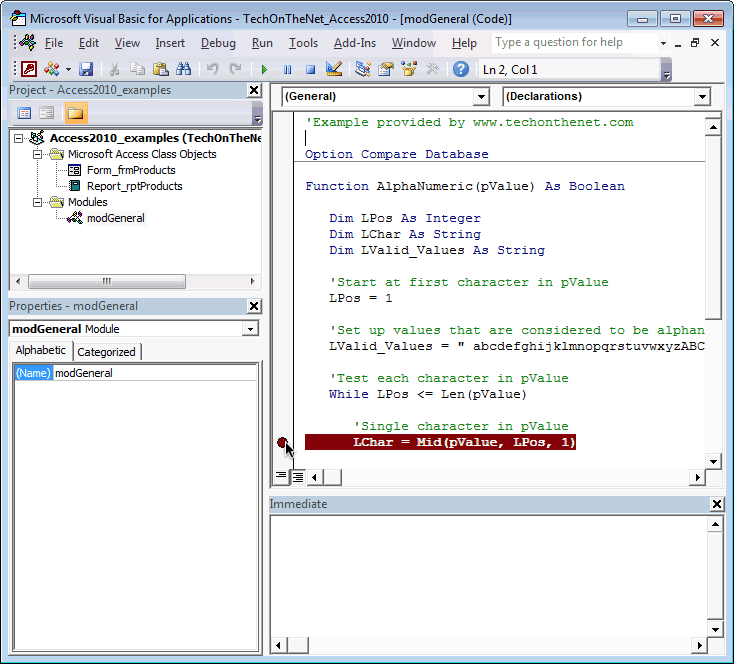Open the Help menu
This screenshot has height=664, width=734.
pyautogui.click(x=464, y=43)
